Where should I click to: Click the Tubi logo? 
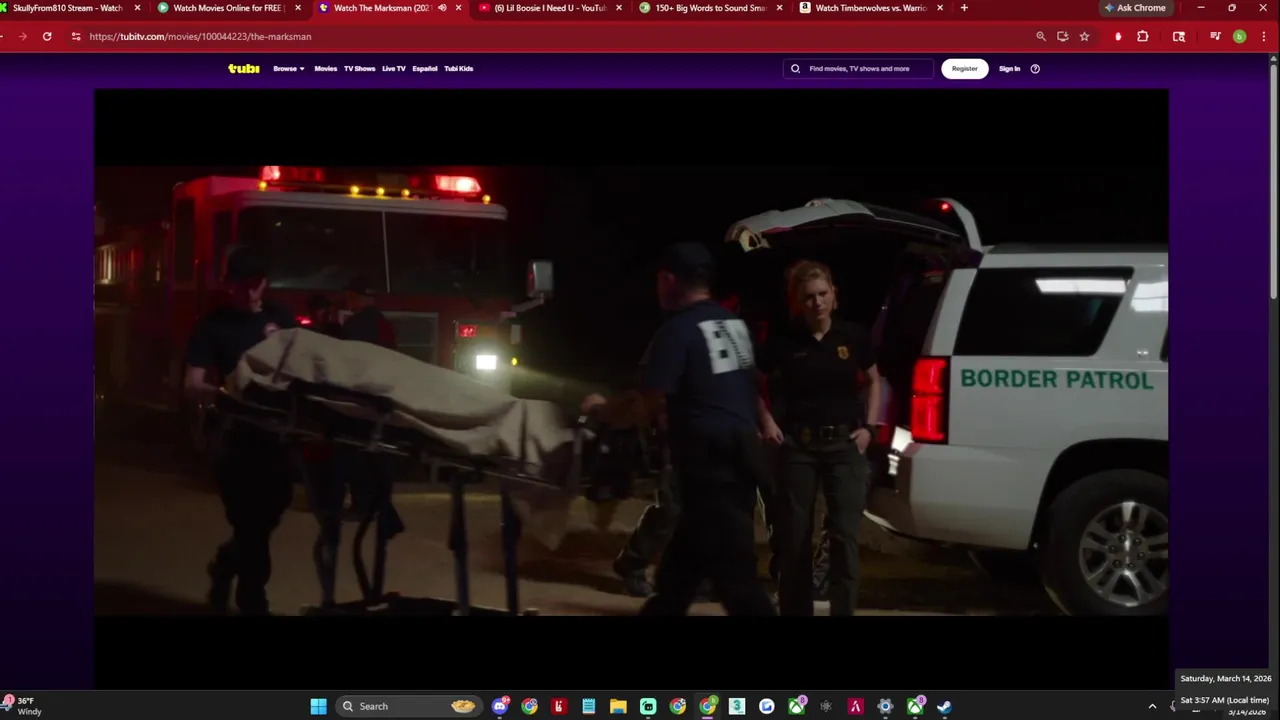click(x=243, y=69)
